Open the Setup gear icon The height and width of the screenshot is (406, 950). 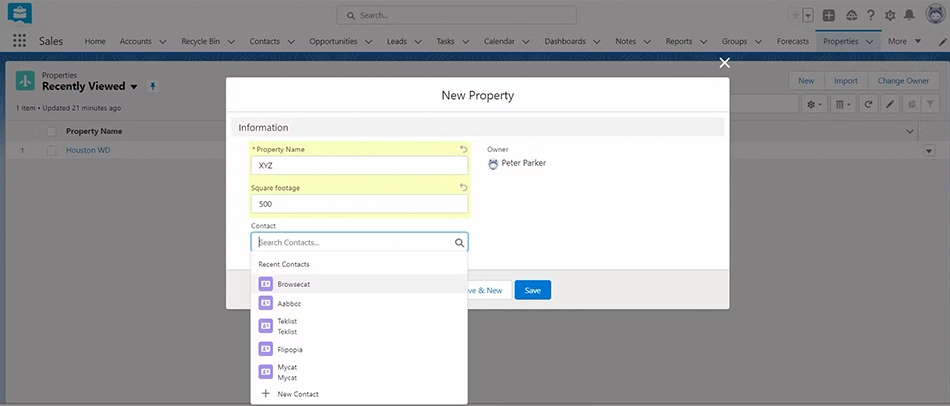tap(890, 15)
